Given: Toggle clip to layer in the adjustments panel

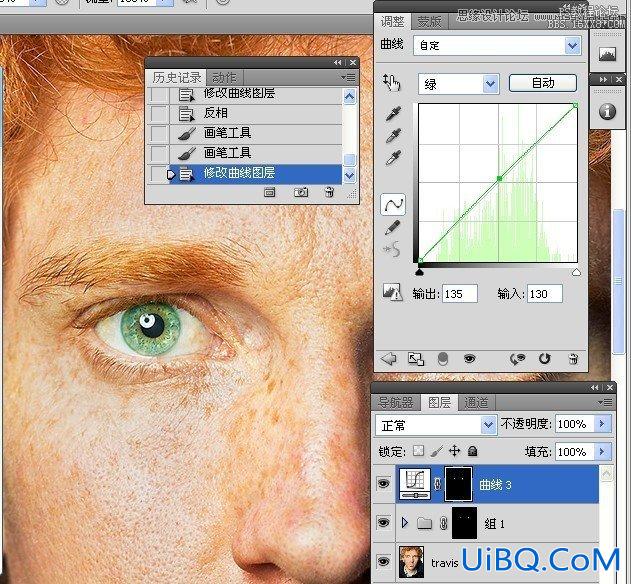Looking at the screenshot, I should coord(443,358).
